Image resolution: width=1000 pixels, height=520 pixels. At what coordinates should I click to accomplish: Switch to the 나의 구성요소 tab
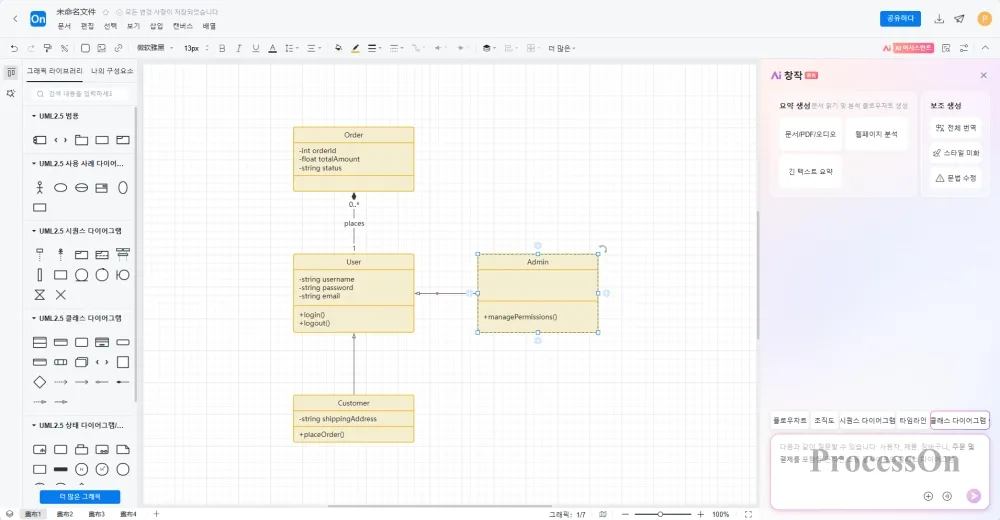111,71
